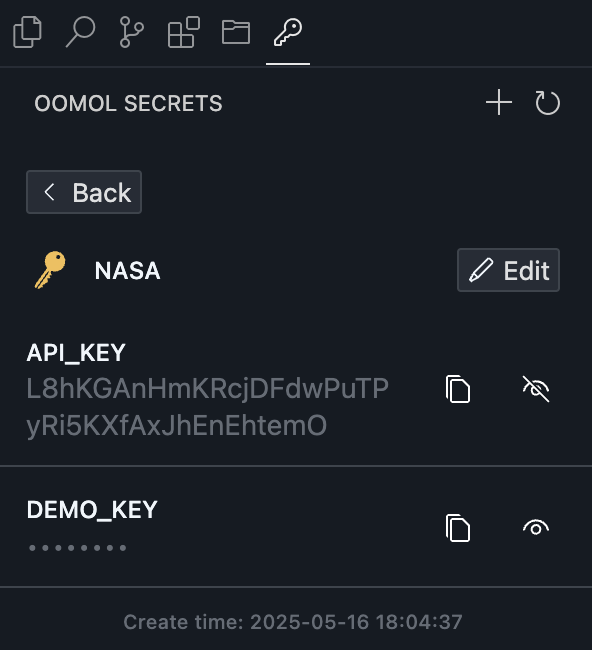Hide the API_KEY value
The width and height of the screenshot is (592, 650).
[x=536, y=389]
